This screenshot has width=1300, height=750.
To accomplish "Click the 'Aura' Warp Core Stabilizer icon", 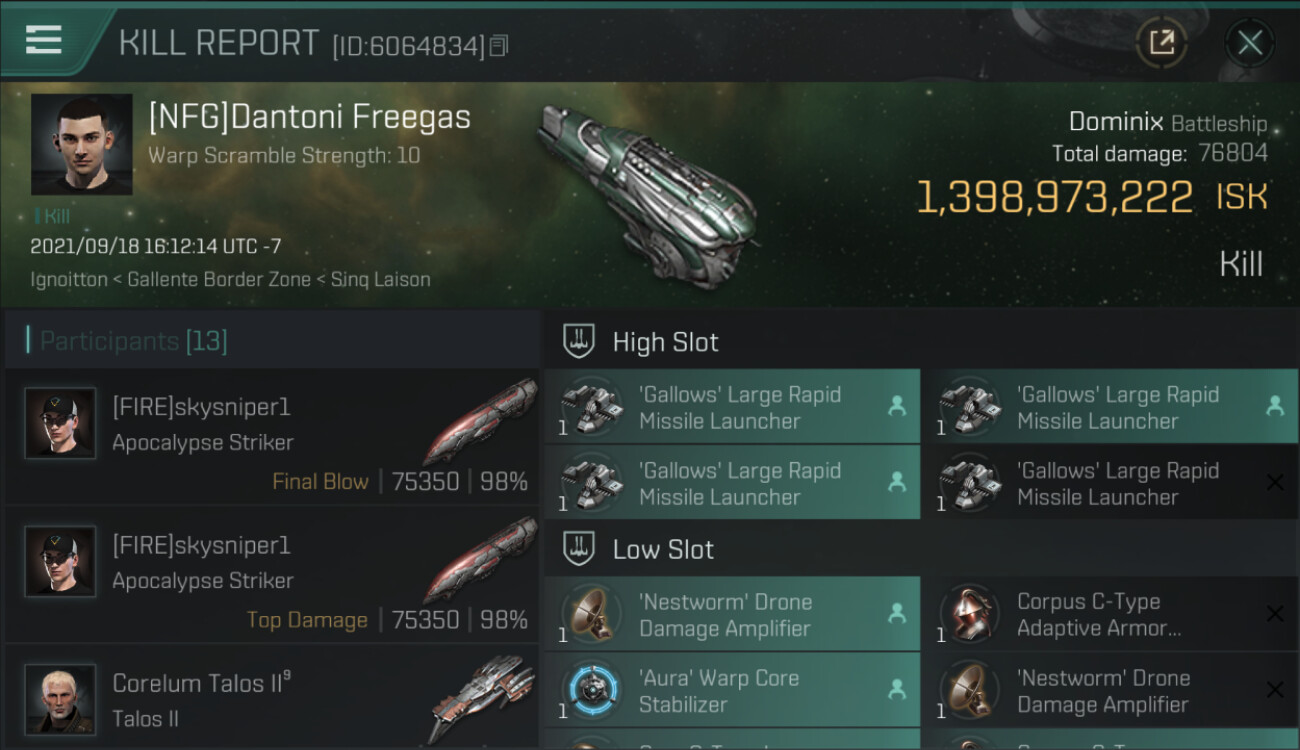I will 591,691.
